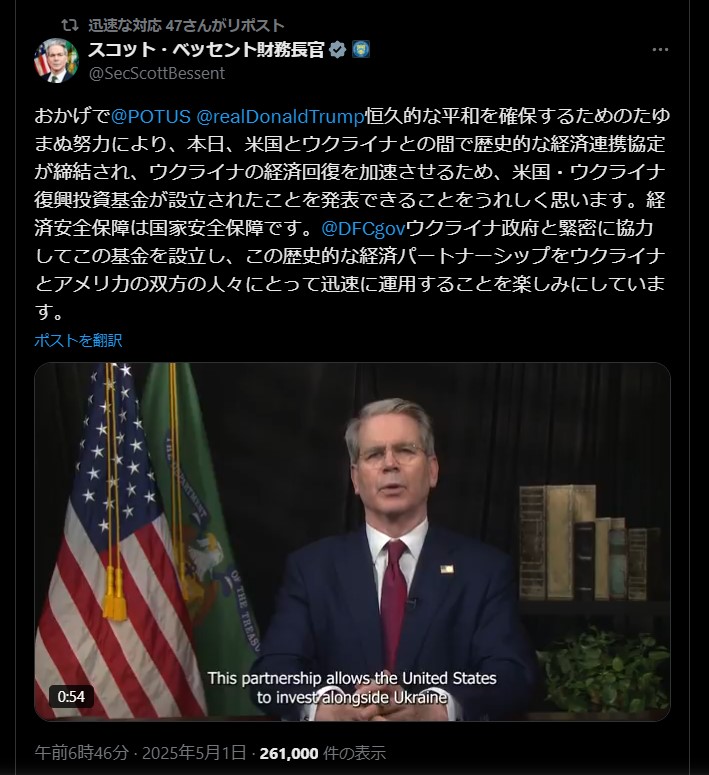
Task: Click the 0:54 video duration badge
Action: [x=71, y=696]
